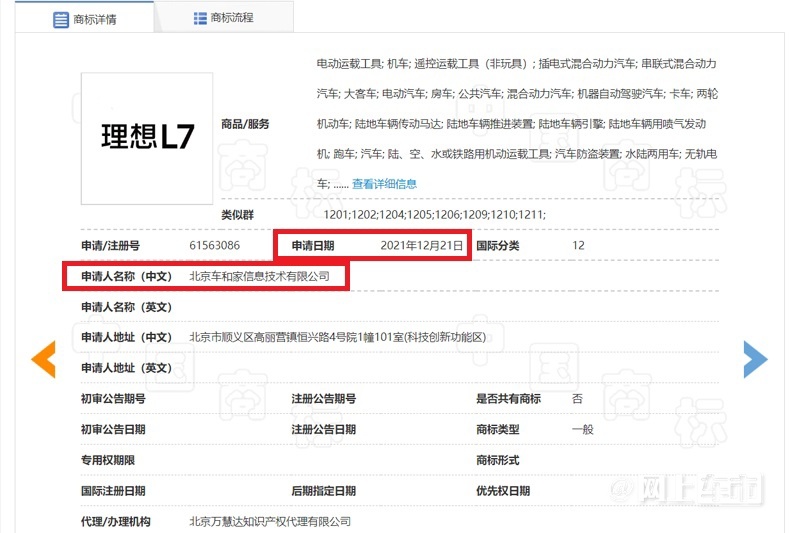Select goods text line starting 汽车; 大客车
The width and height of the screenshot is (800, 533).
[517, 94]
